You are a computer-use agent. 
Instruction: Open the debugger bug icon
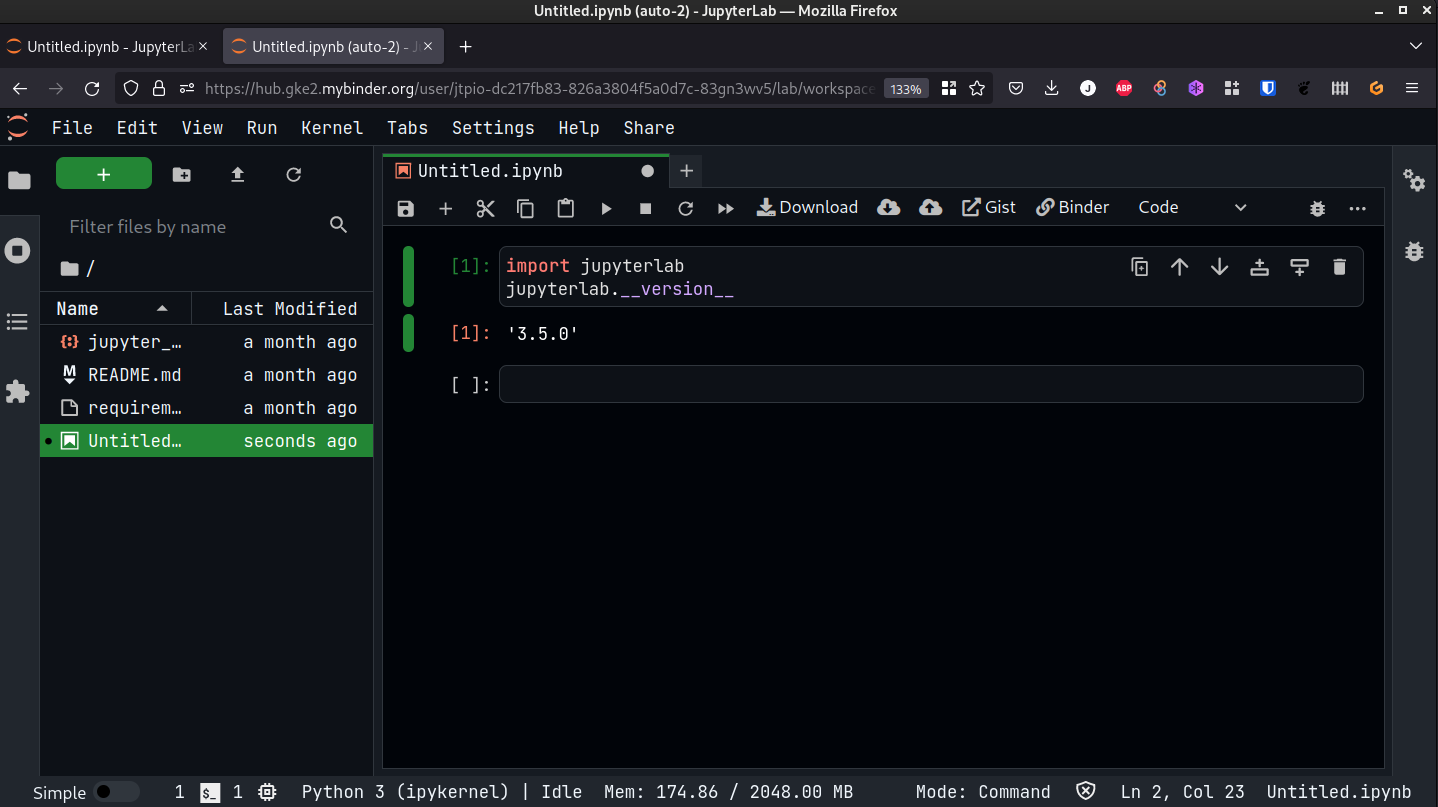(1317, 208)
